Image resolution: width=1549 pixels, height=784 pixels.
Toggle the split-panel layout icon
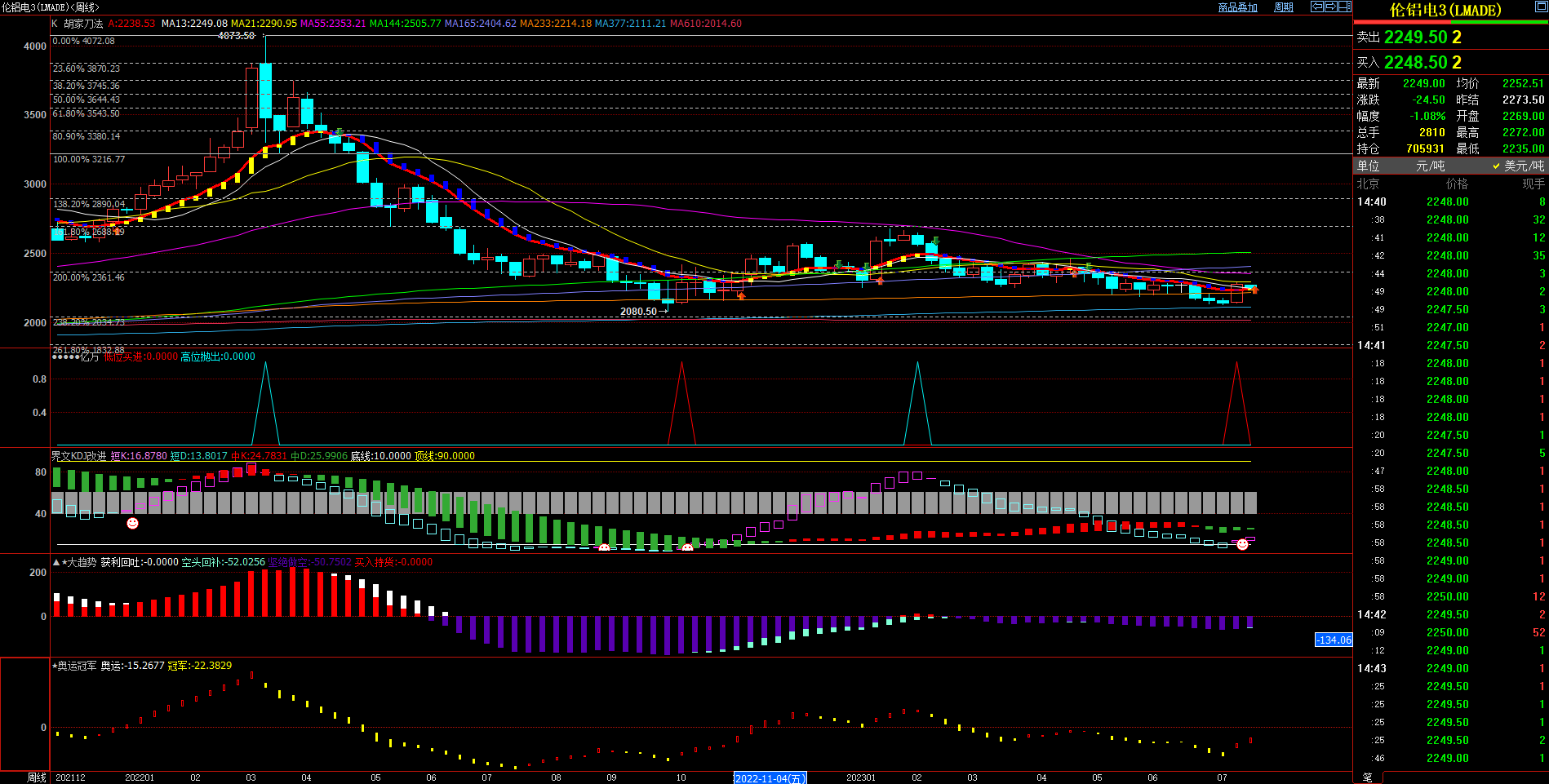coord(1344,7)
